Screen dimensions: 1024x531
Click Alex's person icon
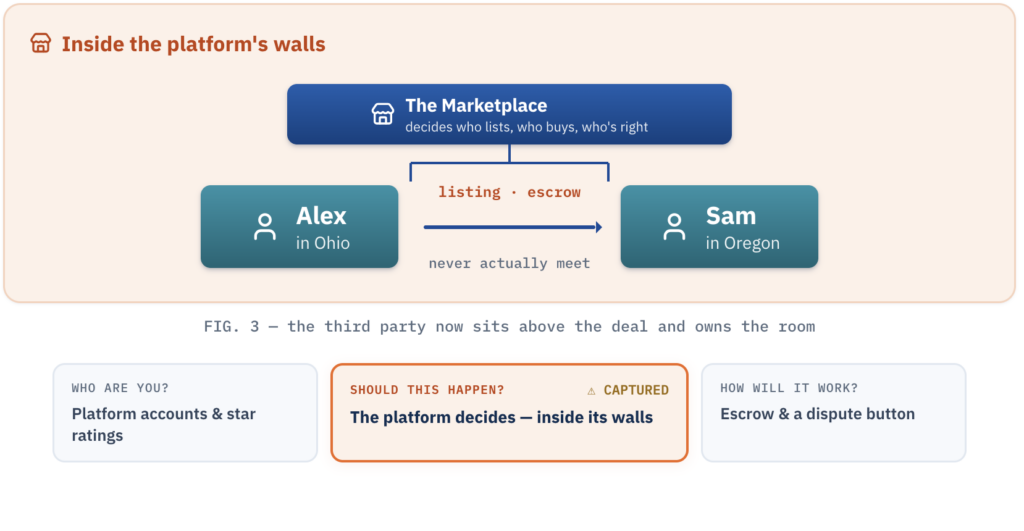(264, 227)
